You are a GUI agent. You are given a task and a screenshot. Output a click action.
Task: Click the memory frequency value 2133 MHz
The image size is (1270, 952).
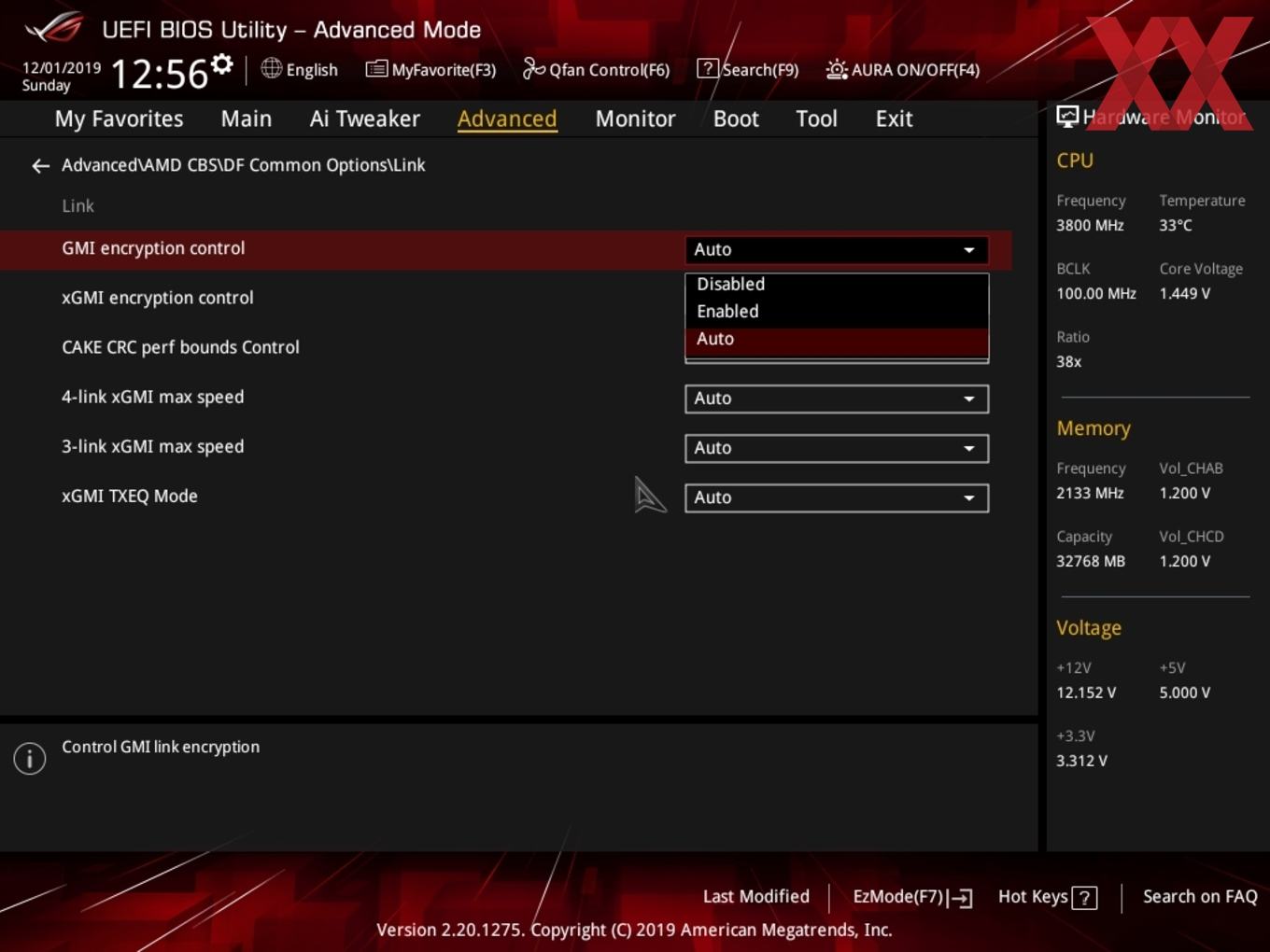1090,493
